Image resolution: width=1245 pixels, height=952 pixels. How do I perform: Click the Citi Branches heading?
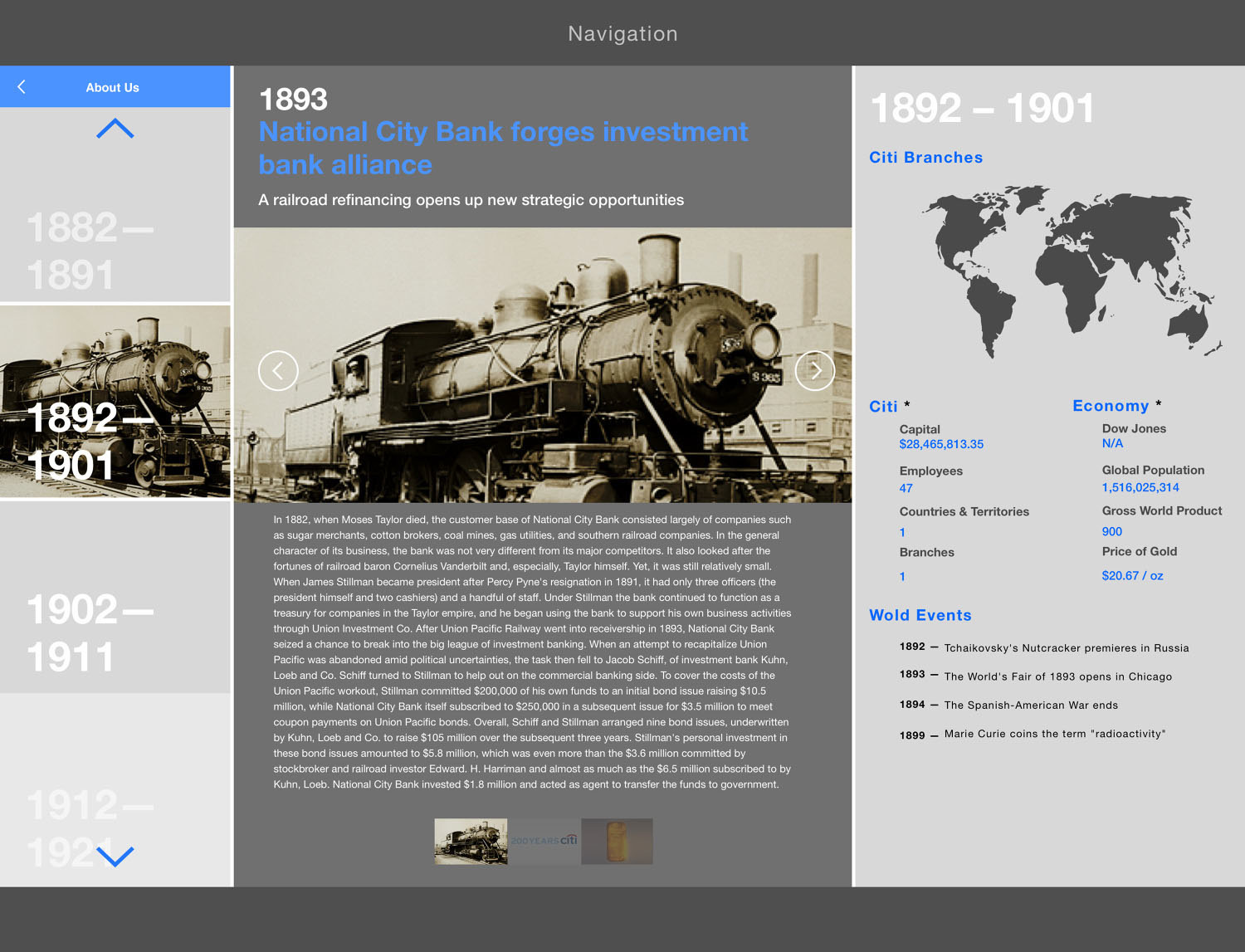925,158
